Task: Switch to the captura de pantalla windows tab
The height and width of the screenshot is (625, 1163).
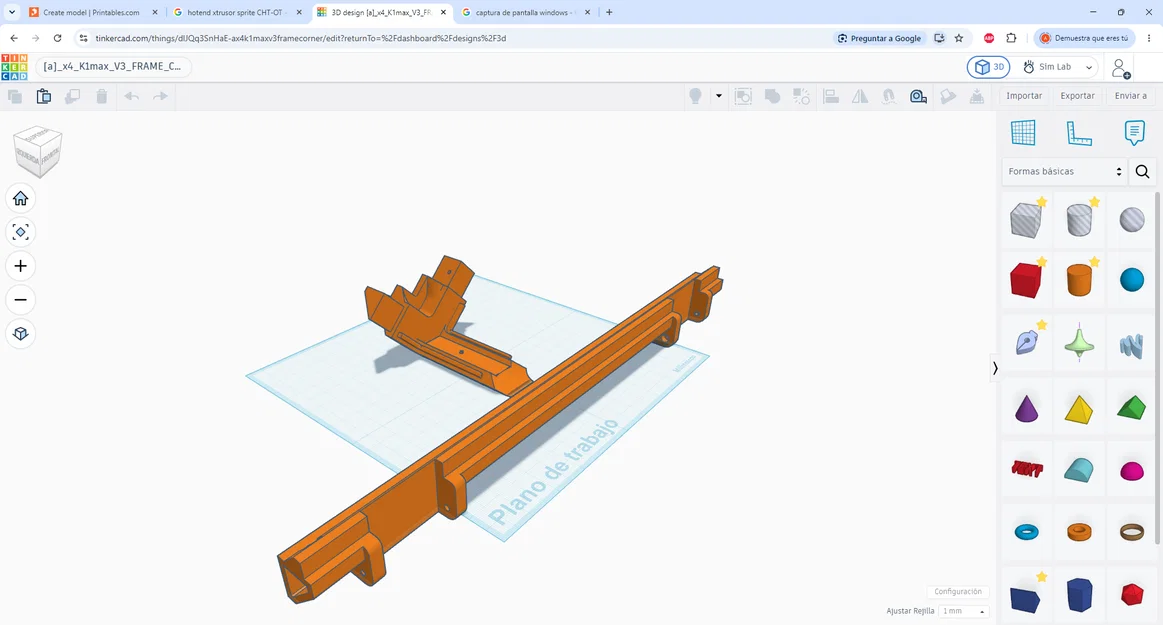Action: pos(525,13)
